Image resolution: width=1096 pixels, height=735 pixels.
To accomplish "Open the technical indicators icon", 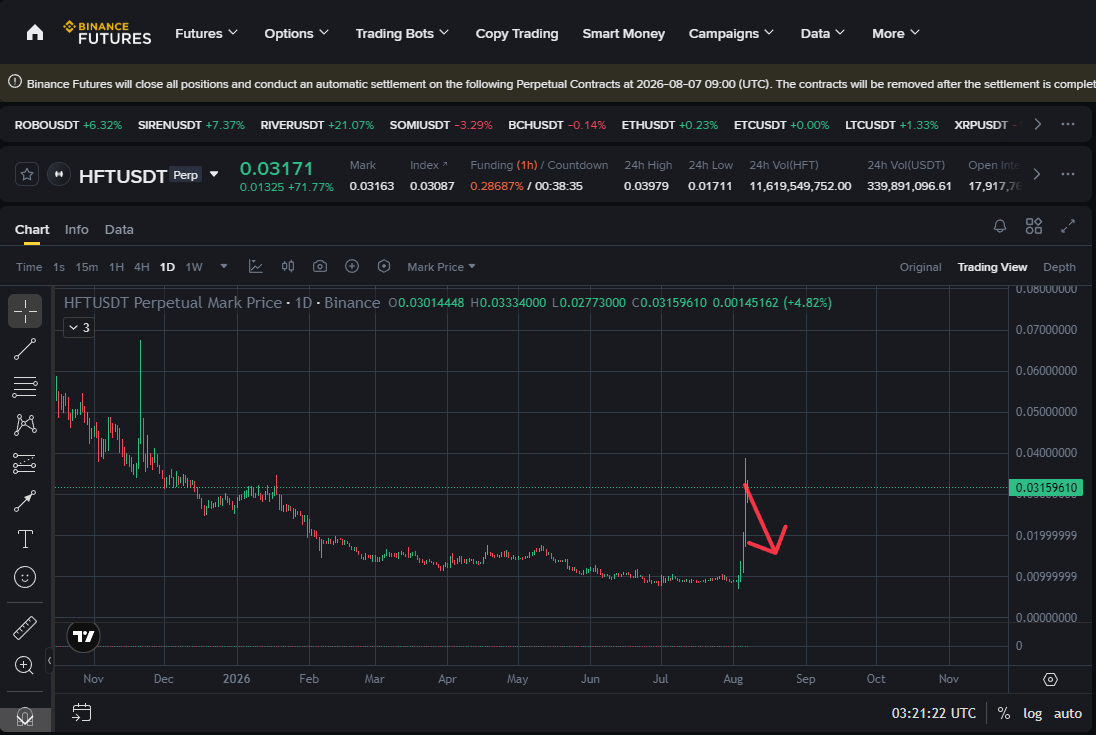I will point(256,266).
